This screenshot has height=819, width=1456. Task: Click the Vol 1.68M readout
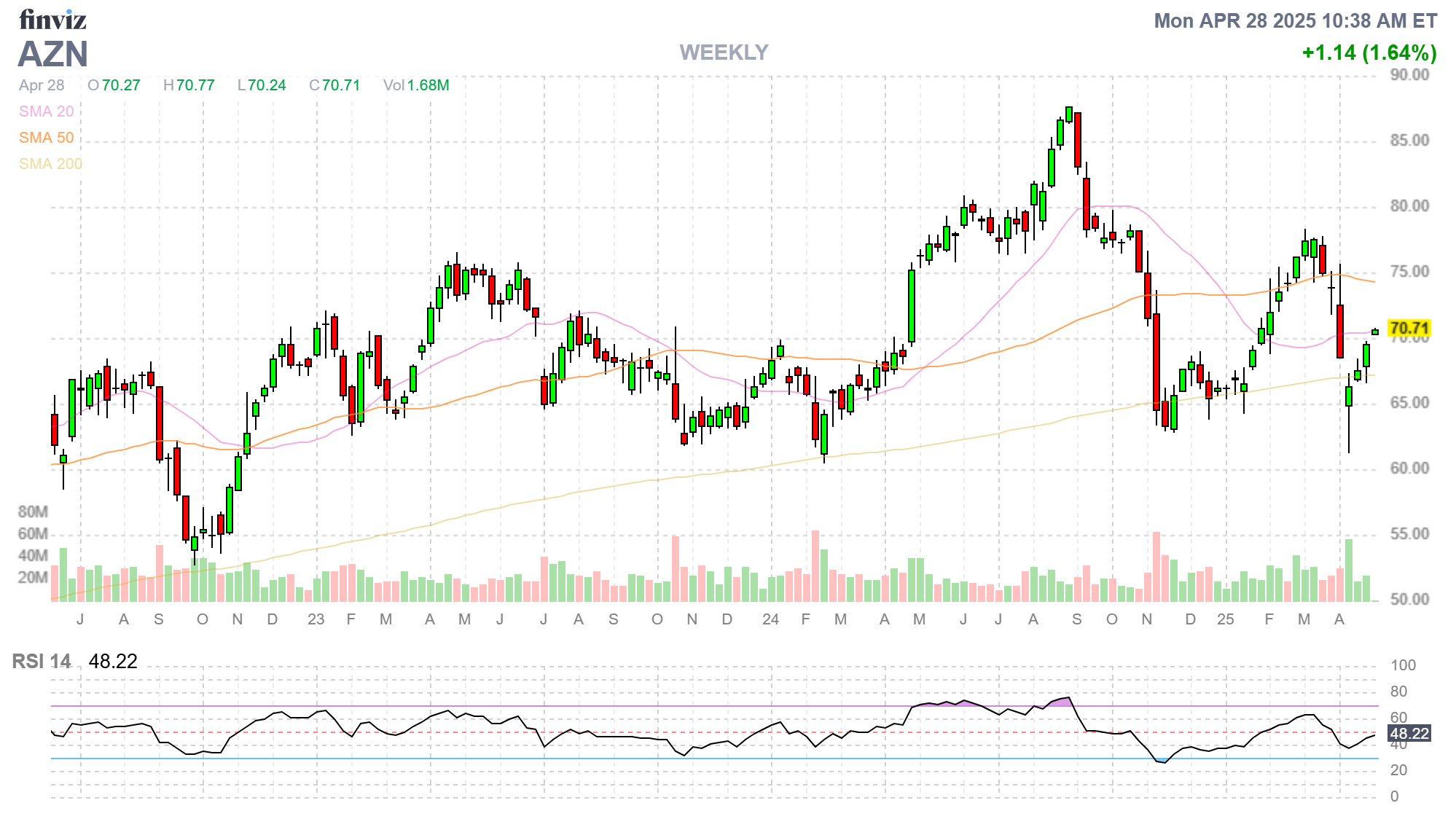(x=416, y=85)
